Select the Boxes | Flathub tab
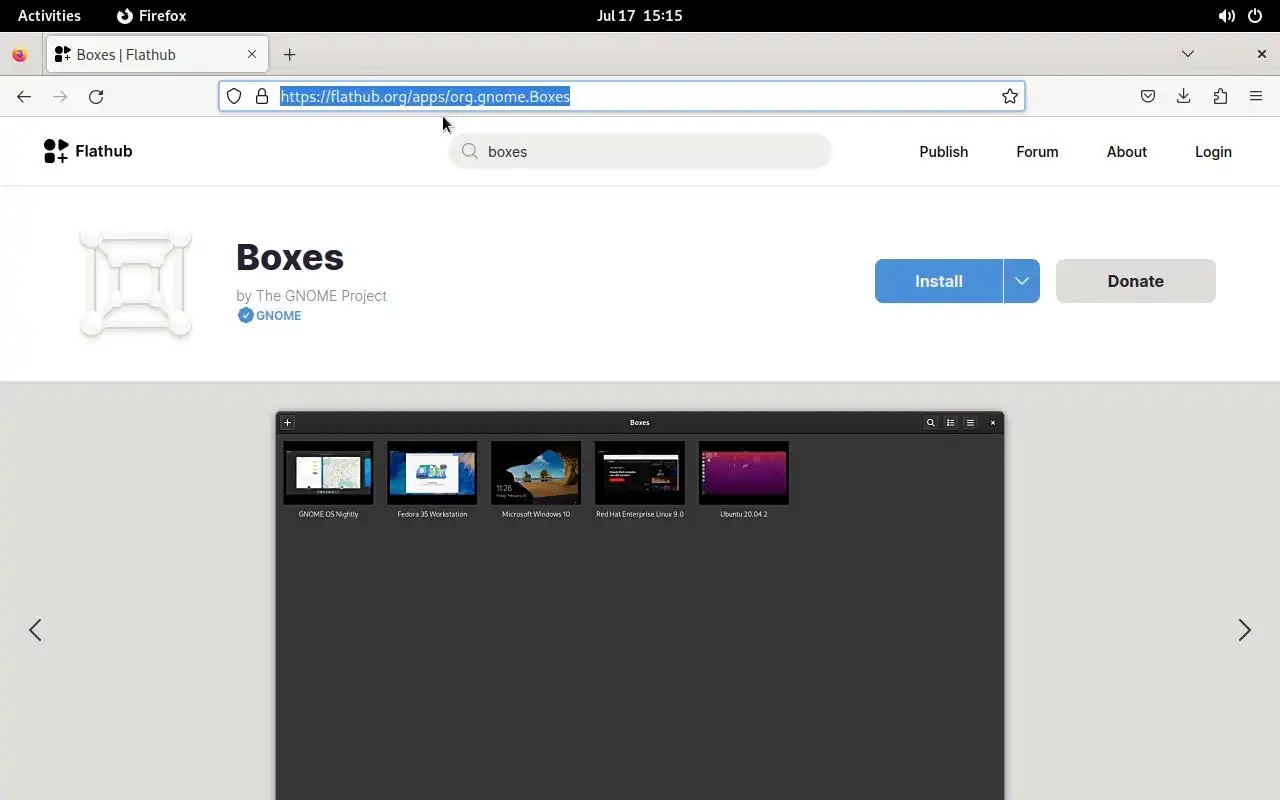This screenshot has height=800, width=1280. [x=157, y=54]
